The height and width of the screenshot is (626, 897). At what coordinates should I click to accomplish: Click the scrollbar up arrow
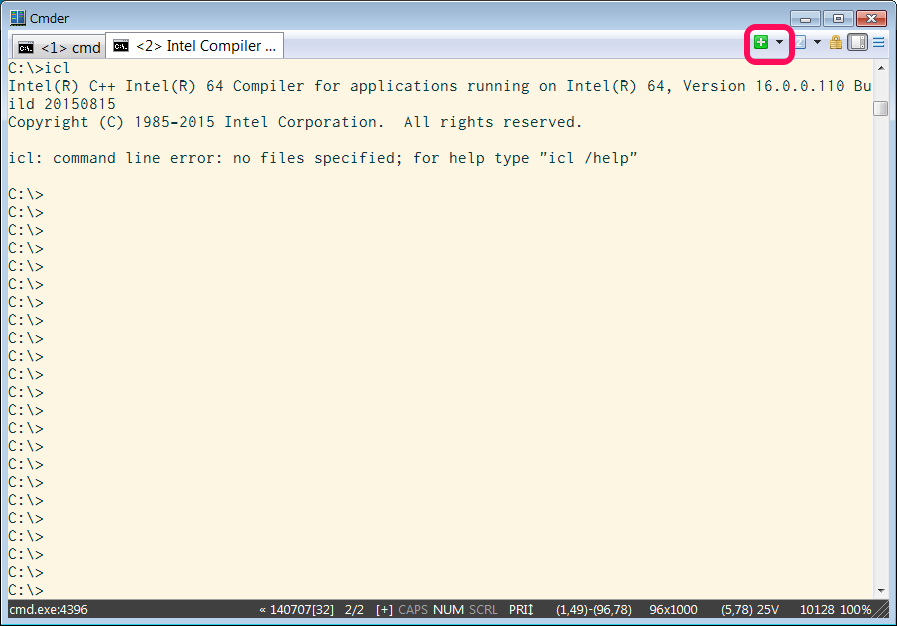(881, 68)
